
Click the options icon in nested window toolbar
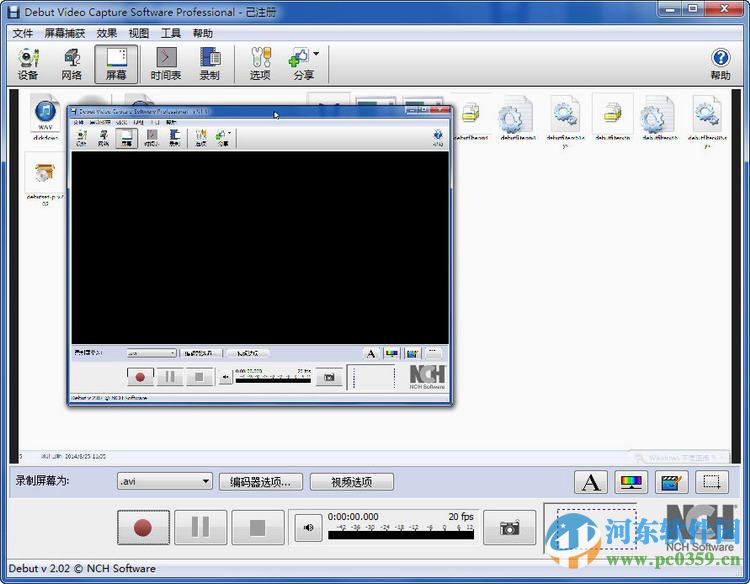pyautogui.click(x=201, y=137)
